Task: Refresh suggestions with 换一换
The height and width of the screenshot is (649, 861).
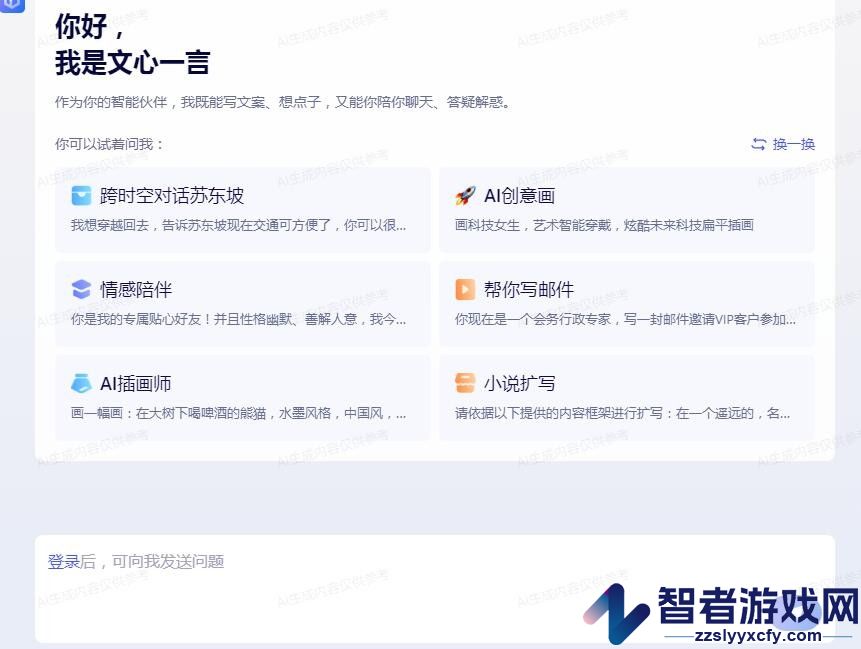Action: coord(793,144)
